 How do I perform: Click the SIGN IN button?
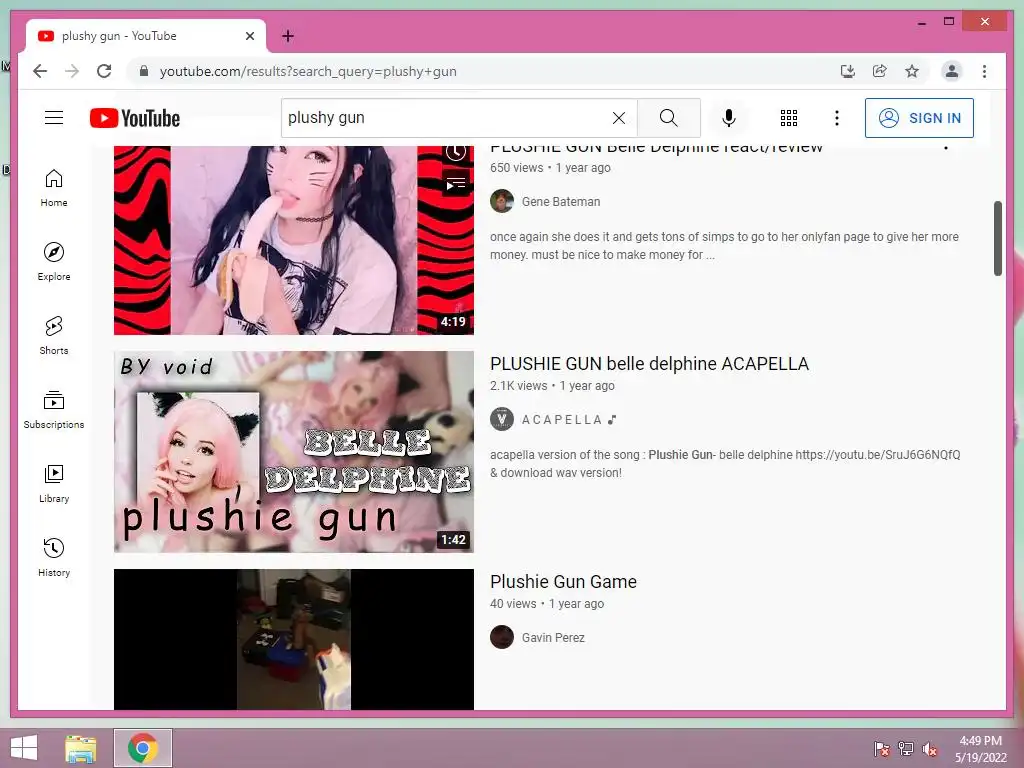point(919,118)
